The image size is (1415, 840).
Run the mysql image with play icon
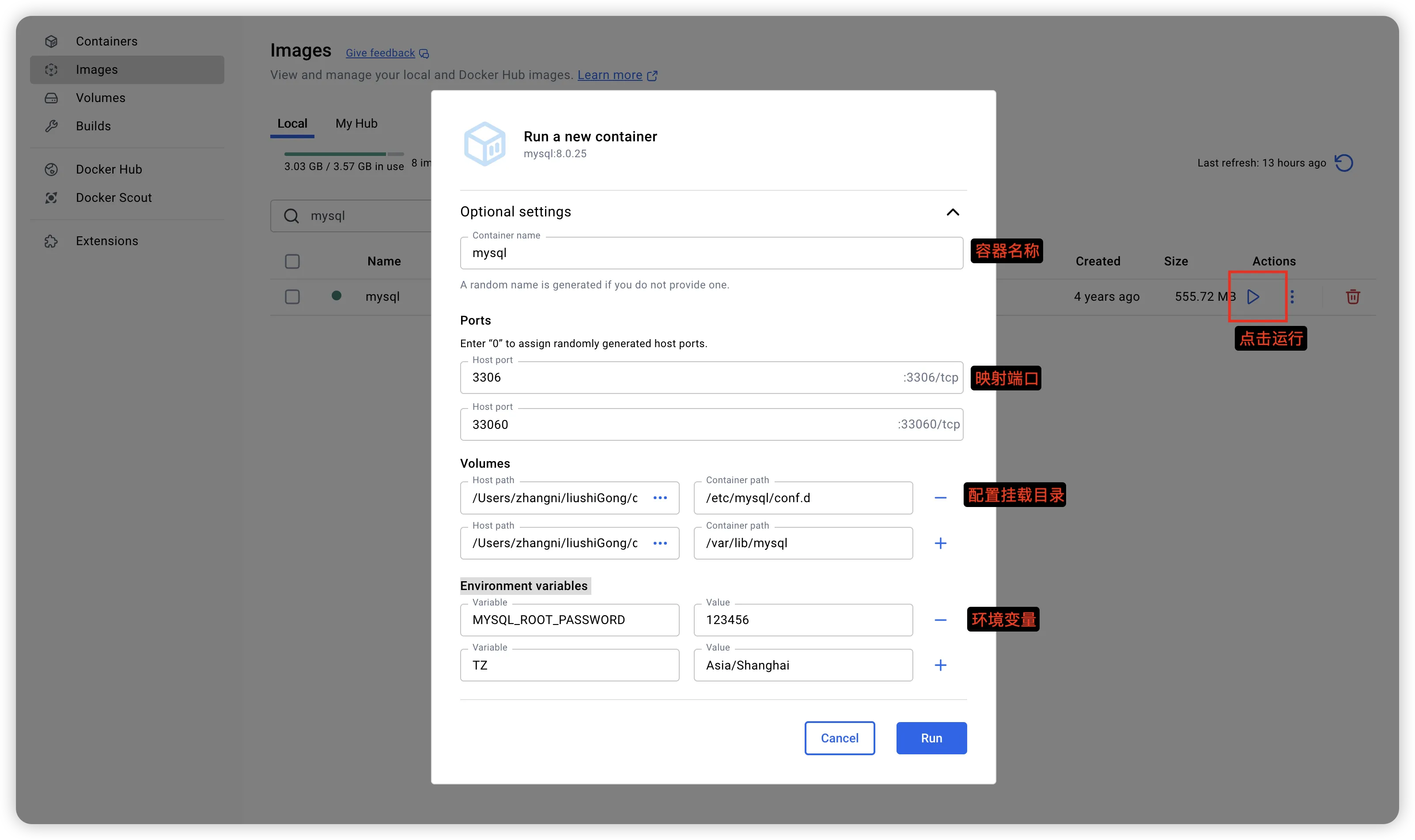[1253, 297]
